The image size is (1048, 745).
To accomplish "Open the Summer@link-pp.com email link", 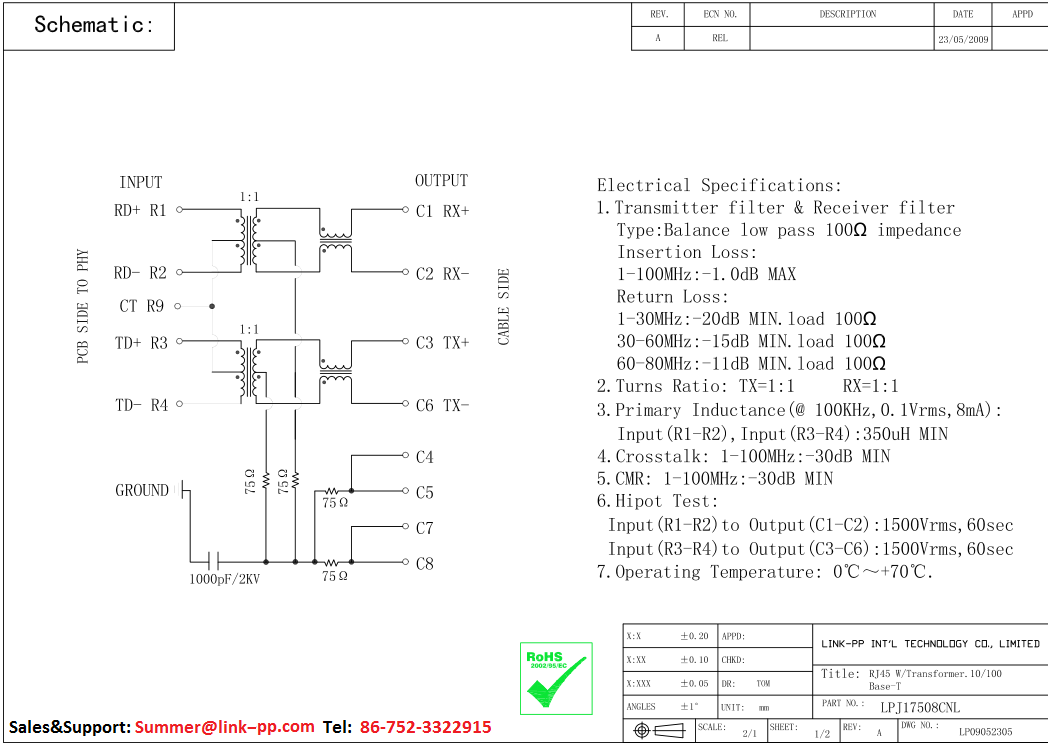I will [224, 727].
